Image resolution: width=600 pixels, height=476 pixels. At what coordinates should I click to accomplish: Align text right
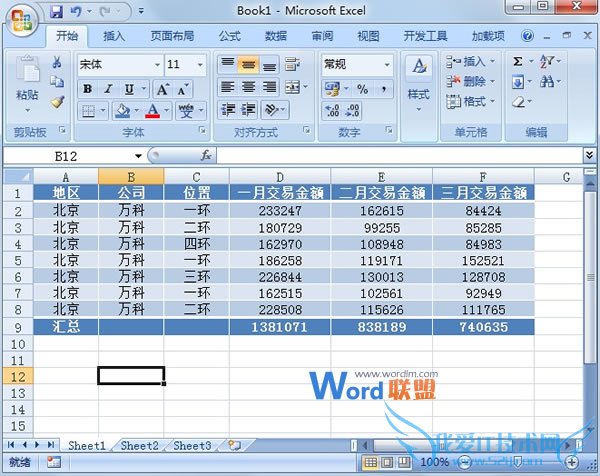pyautogui.click(x=269, y=87)
